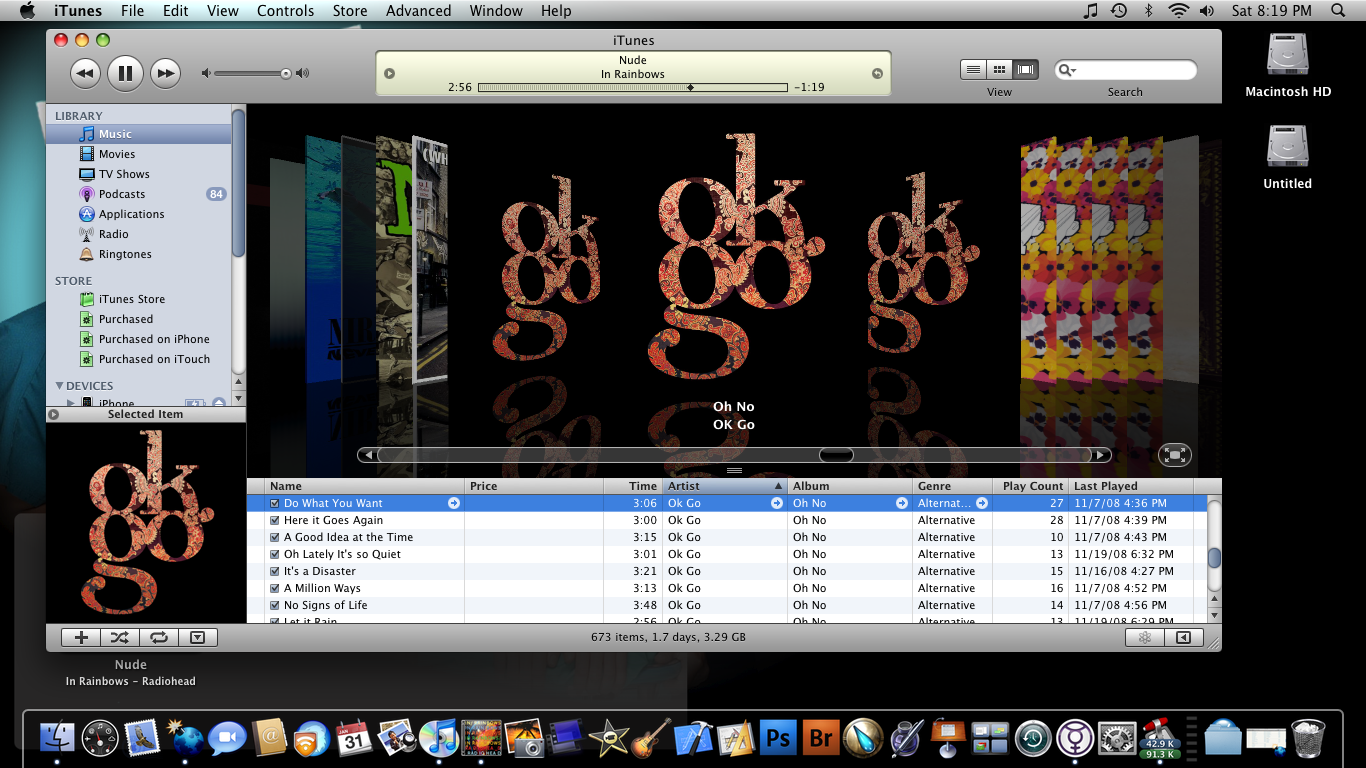The width and height of the screenshot is (1366, 768).
Task: Switch to album grid view
Action: tap(999, 69)
